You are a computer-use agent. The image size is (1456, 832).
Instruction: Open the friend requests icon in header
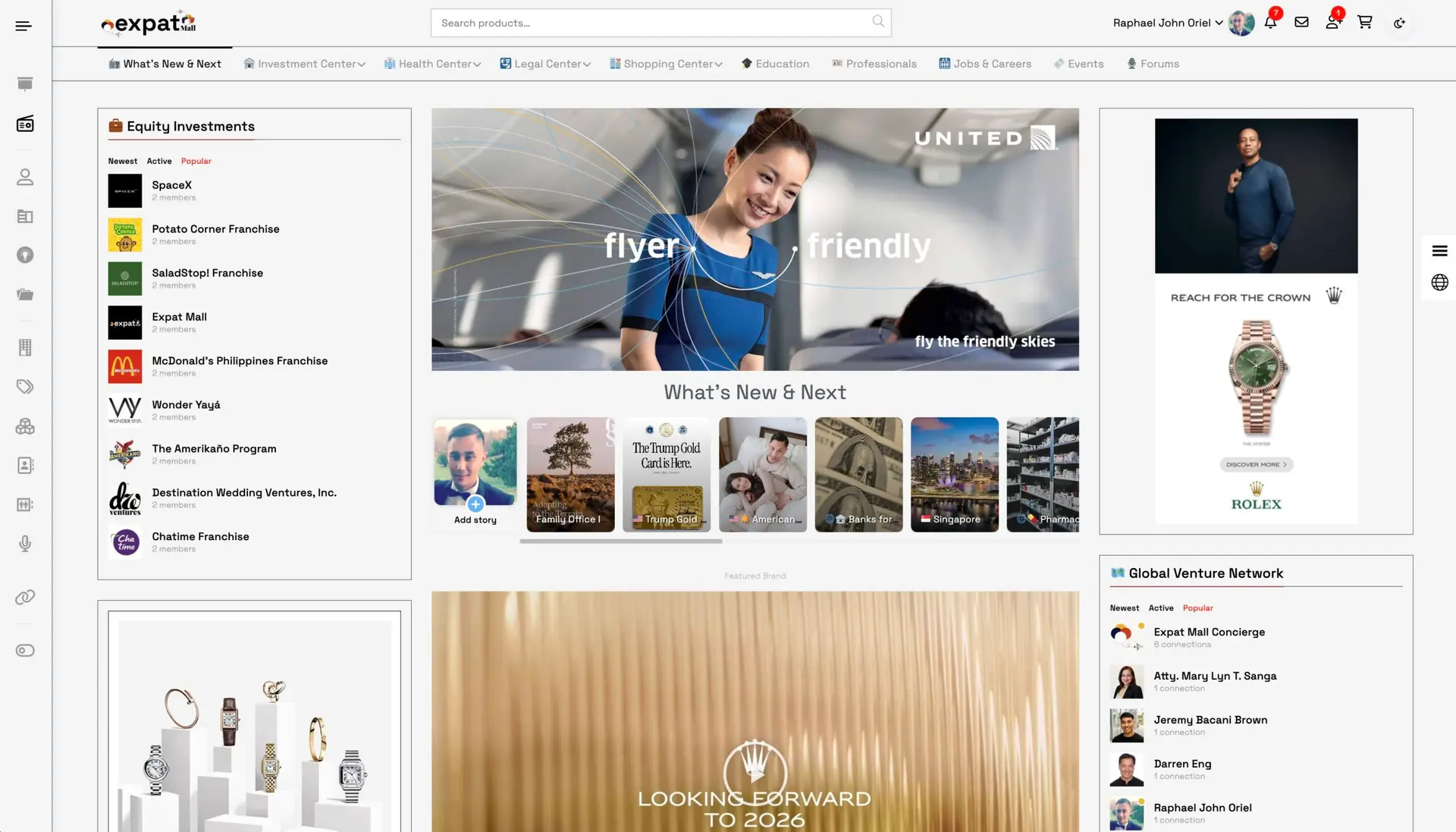[x=1332, y=22]
